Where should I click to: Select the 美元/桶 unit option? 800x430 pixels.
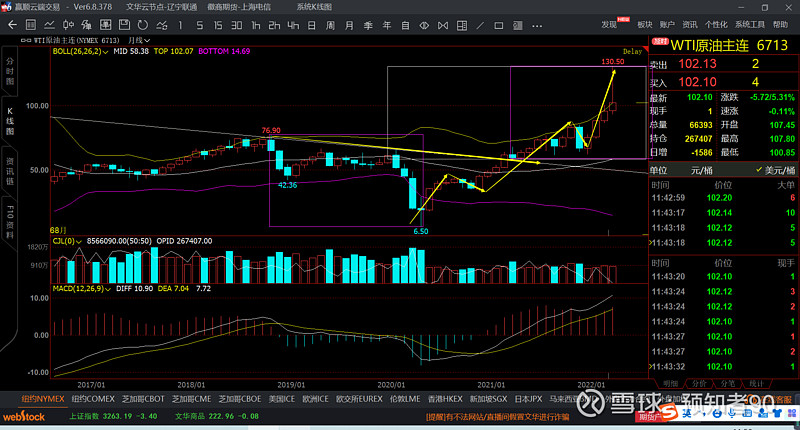(775, 170)
